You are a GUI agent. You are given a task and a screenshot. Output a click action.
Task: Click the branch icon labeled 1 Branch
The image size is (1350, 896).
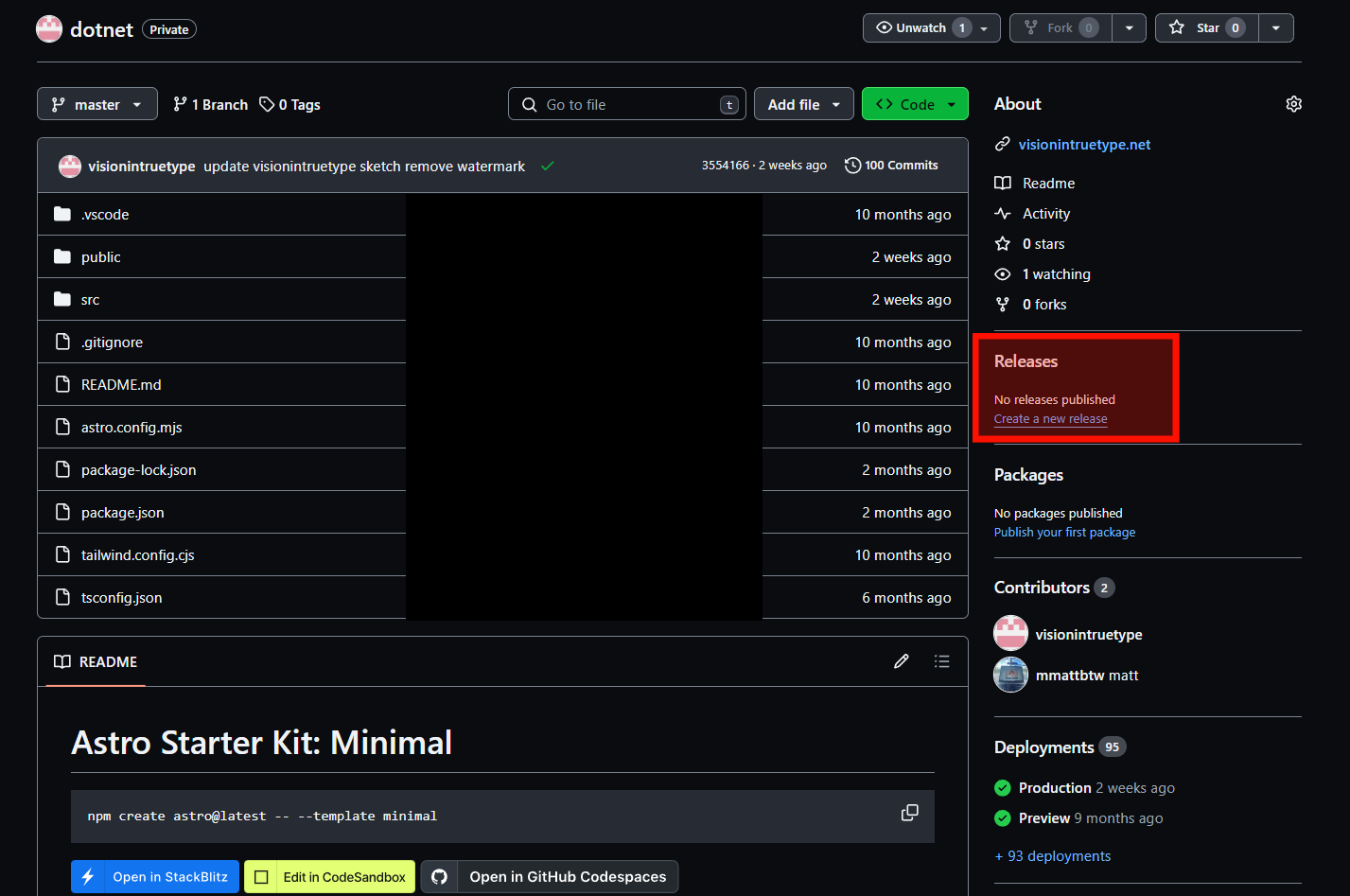pos(180,104)
